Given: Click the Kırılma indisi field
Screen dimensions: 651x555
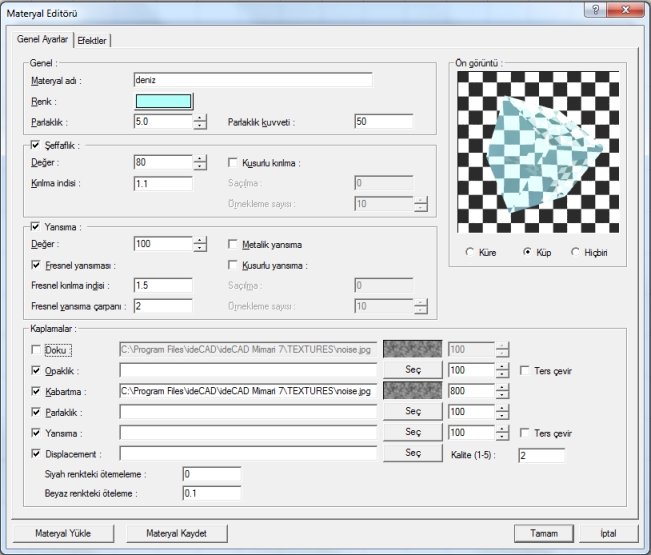Looking at the screenshot, I should tap(163, 183).
